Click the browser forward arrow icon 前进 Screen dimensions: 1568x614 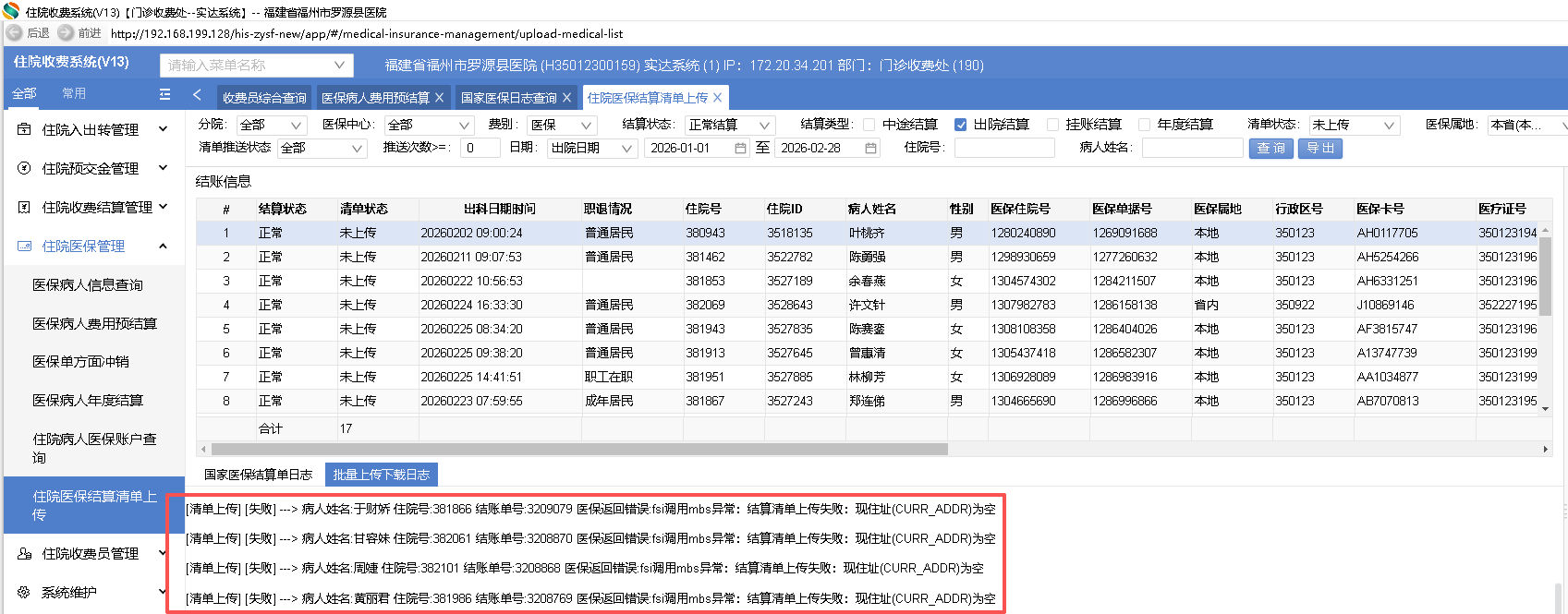pyautogui.click(x=66, y=32)
